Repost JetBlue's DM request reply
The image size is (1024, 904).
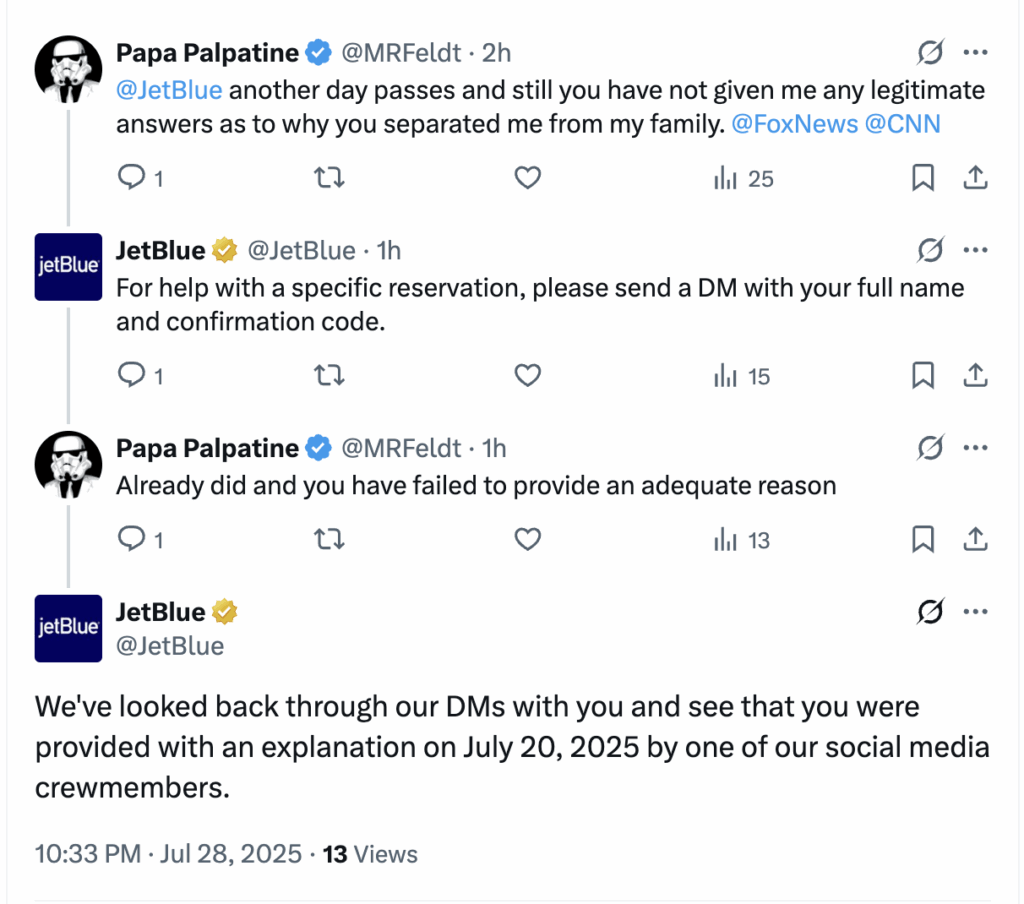pyautogui.click(x=329, y=377)
